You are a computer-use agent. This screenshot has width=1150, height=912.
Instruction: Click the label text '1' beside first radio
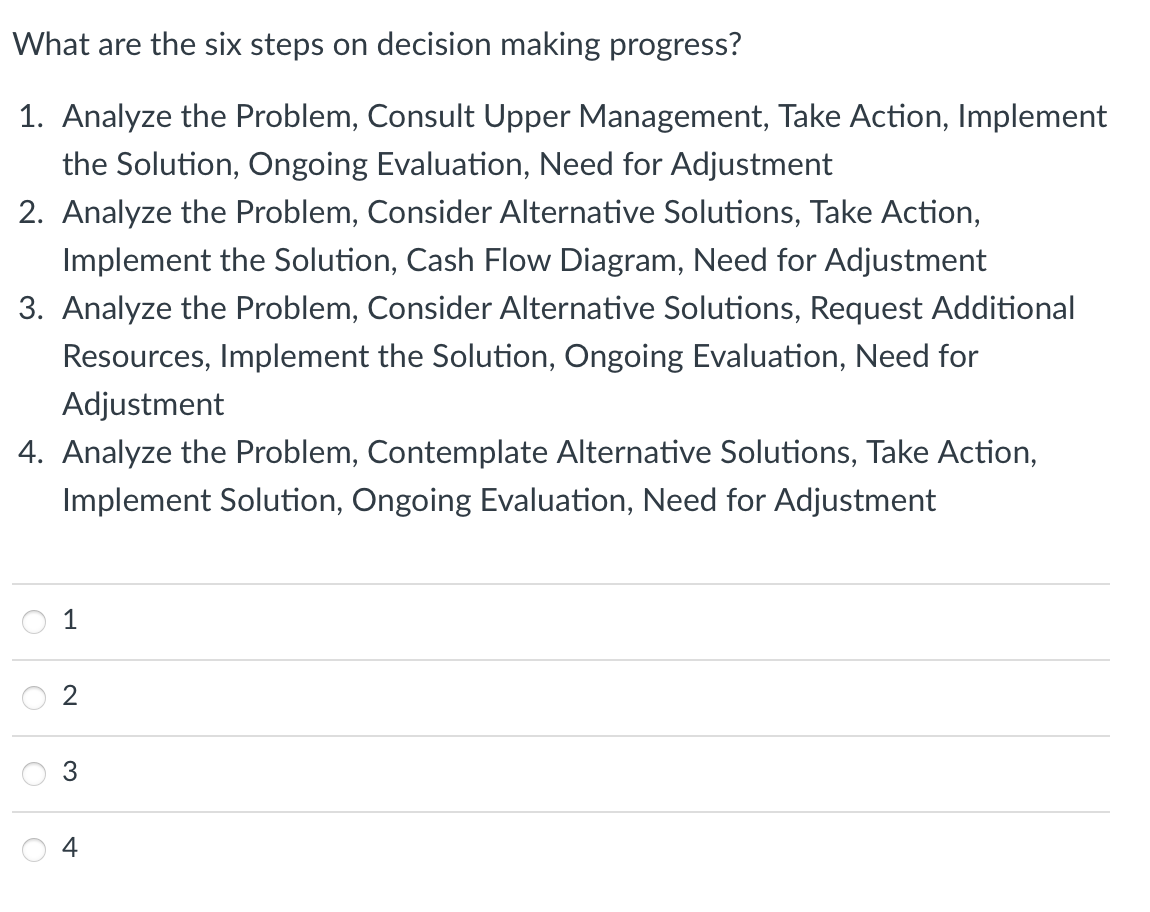69,620
